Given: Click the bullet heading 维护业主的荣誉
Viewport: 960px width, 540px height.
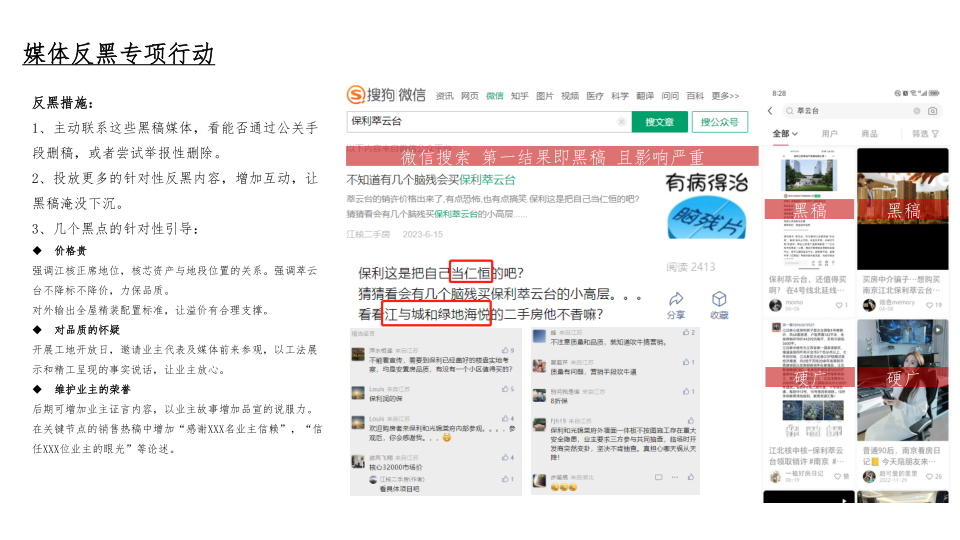Looking at the screenshot, I should click(92, 389).
